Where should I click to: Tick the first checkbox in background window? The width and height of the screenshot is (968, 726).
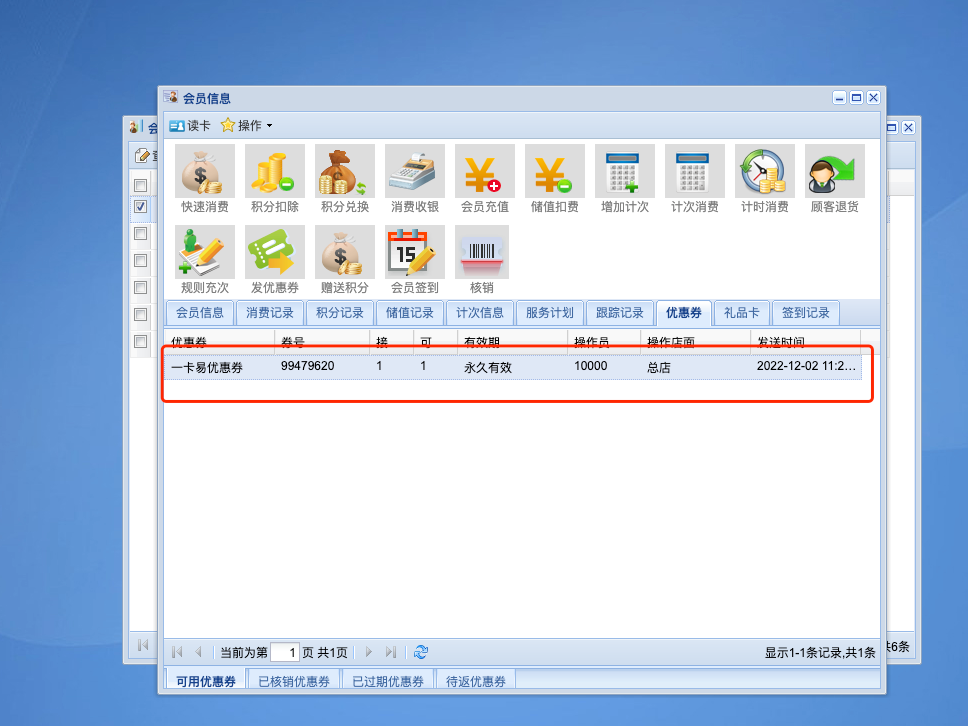click(141, 185)
